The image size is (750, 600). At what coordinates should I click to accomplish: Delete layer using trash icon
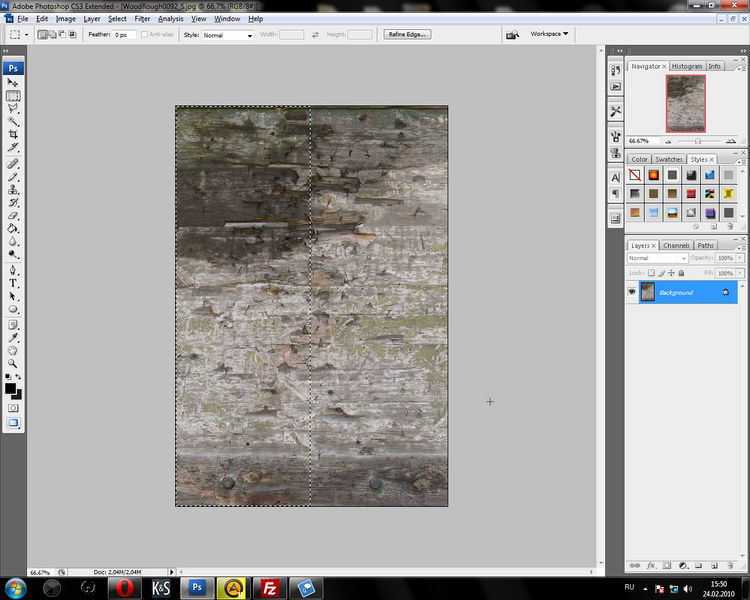[730, 566]
